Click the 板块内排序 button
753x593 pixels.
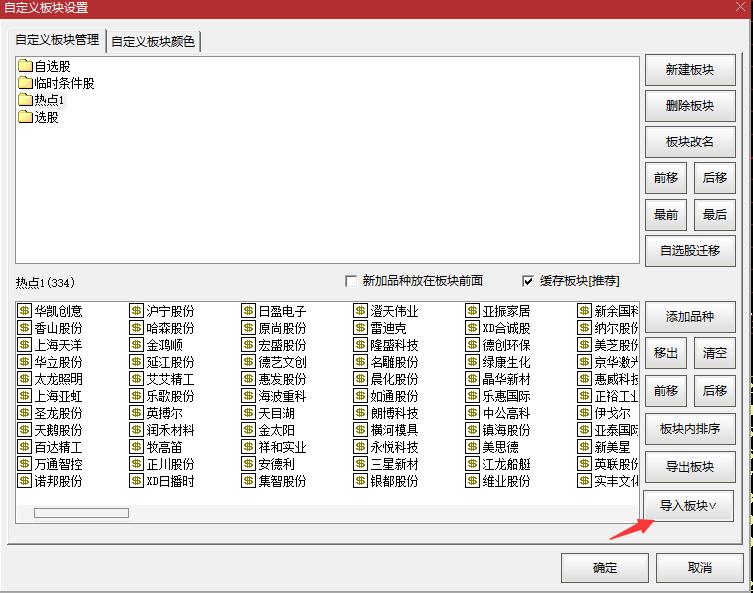pyautogui.click(x=690, y=429)
